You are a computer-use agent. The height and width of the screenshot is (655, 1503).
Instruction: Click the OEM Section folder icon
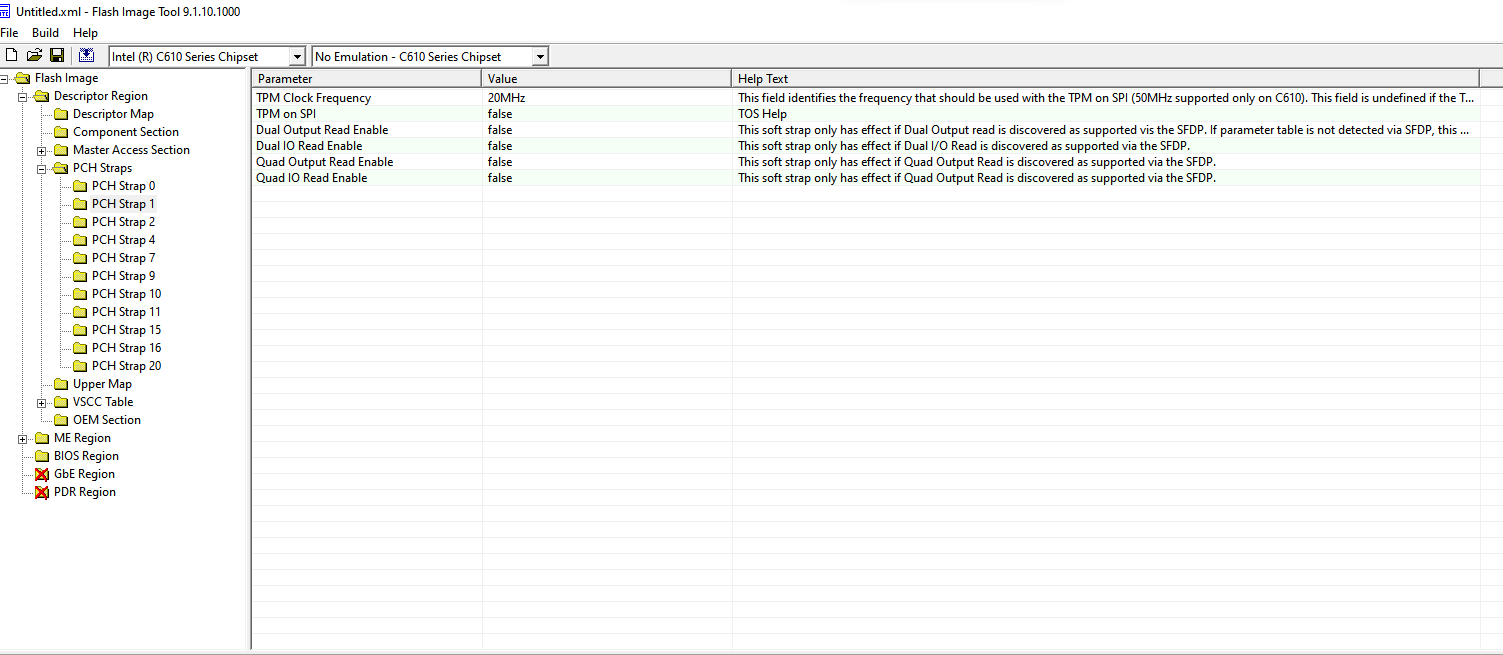pyautogui.click(x=61, y=420)
